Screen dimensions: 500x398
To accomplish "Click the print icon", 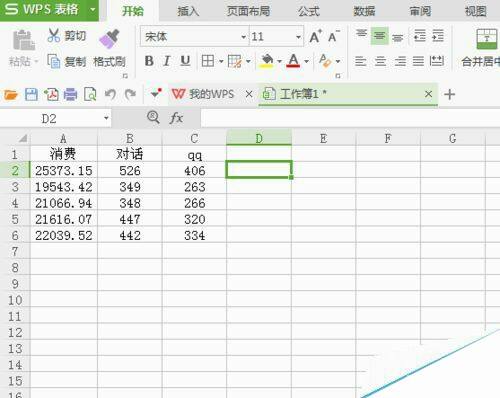I will tap(70, 95).
